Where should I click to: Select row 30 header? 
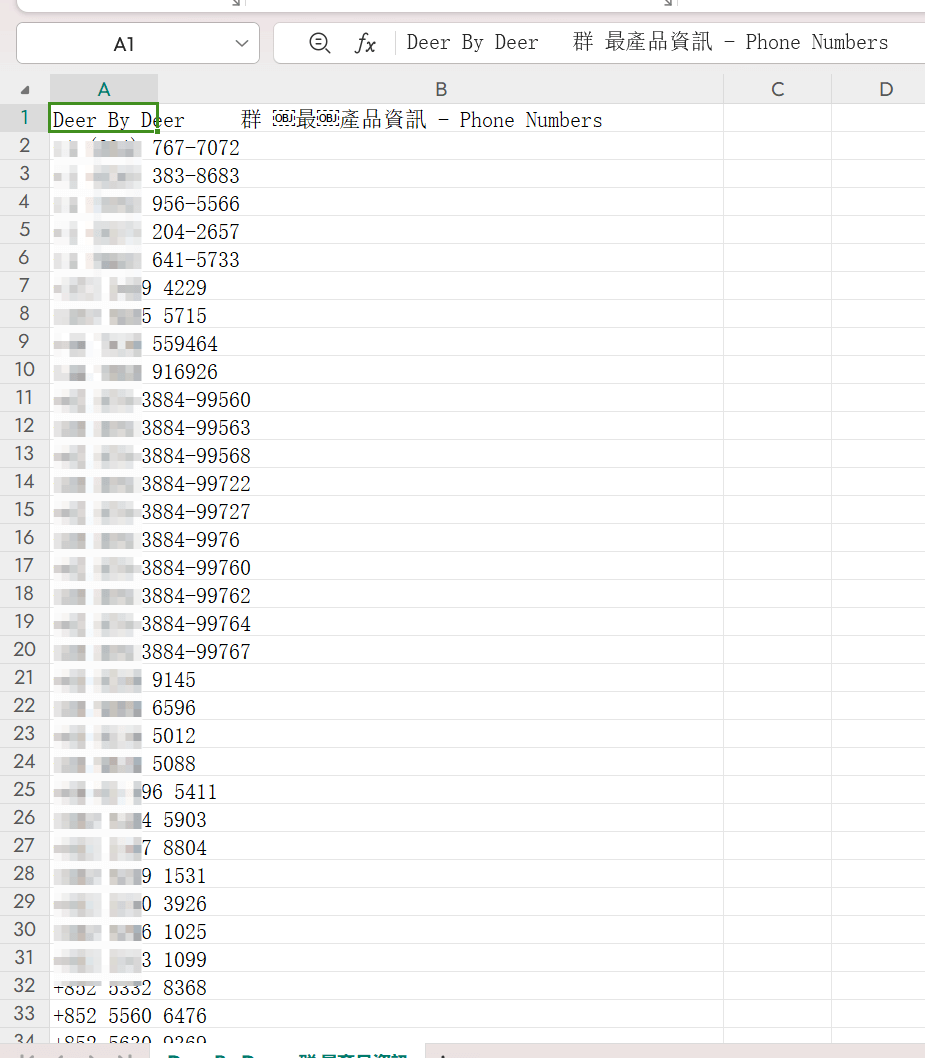(x=25, y=930)
